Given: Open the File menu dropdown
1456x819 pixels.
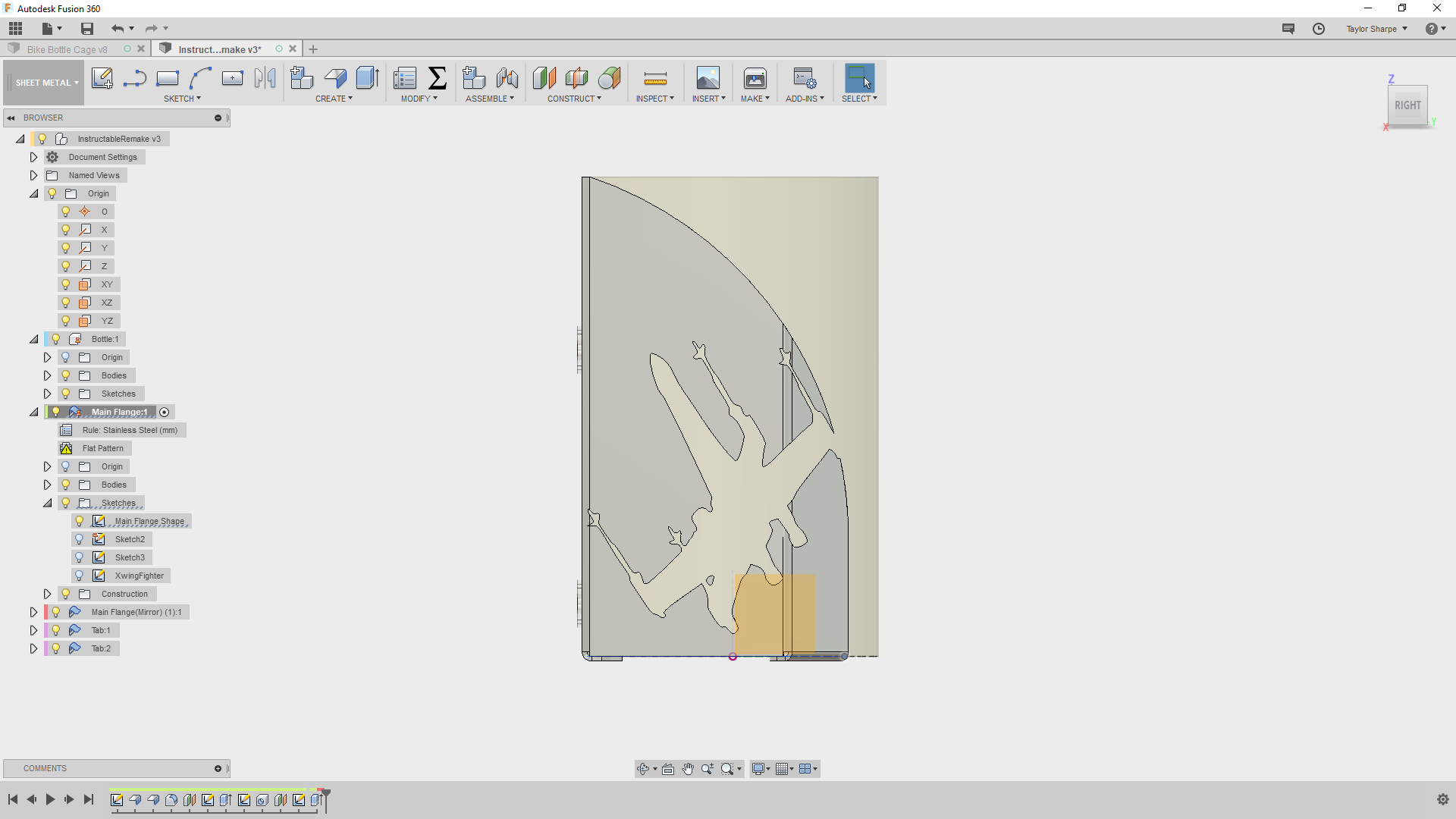Looking at the screenshot, I should (52, 29).
